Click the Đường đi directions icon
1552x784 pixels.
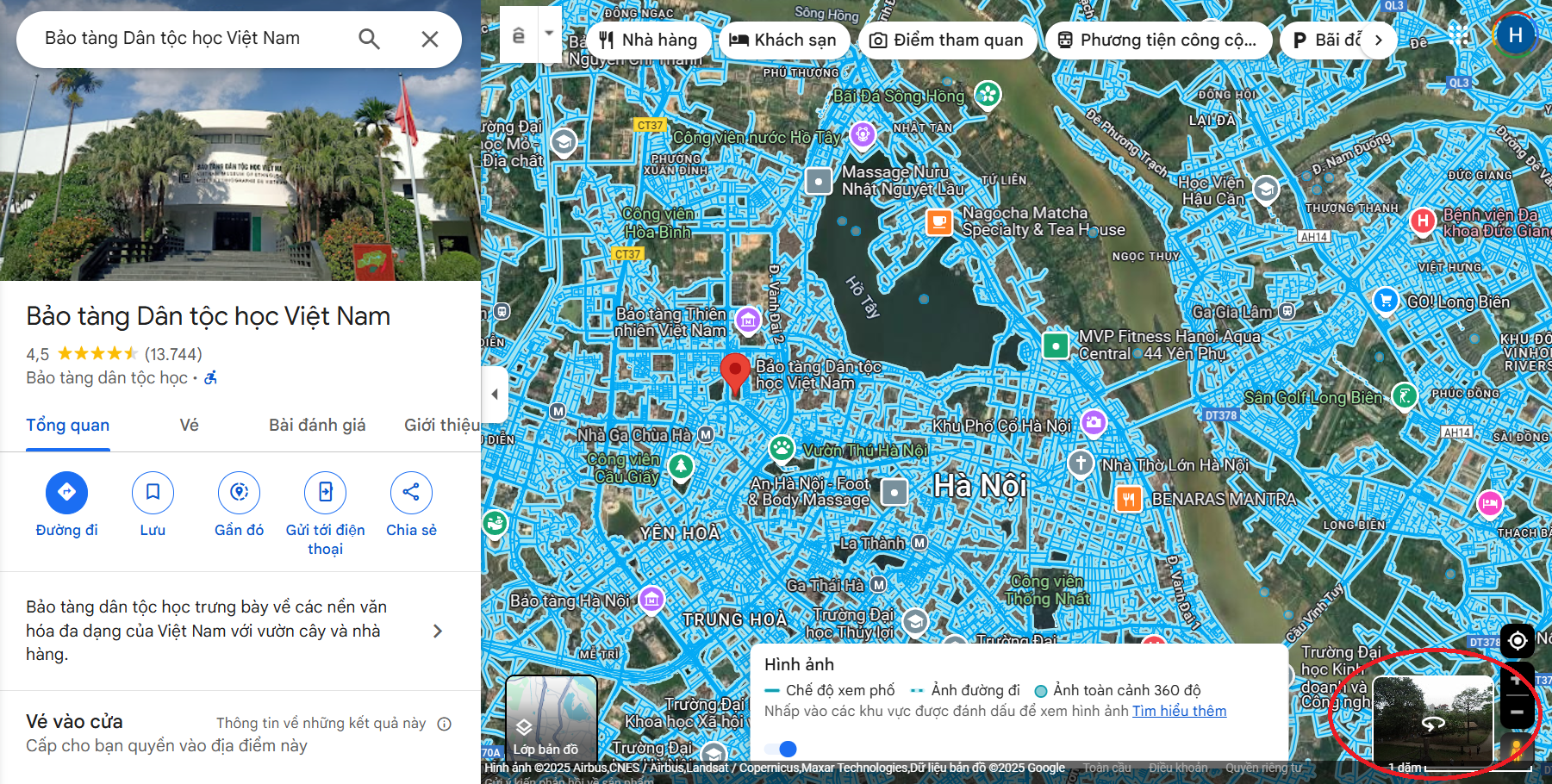[x=66, y=492]
